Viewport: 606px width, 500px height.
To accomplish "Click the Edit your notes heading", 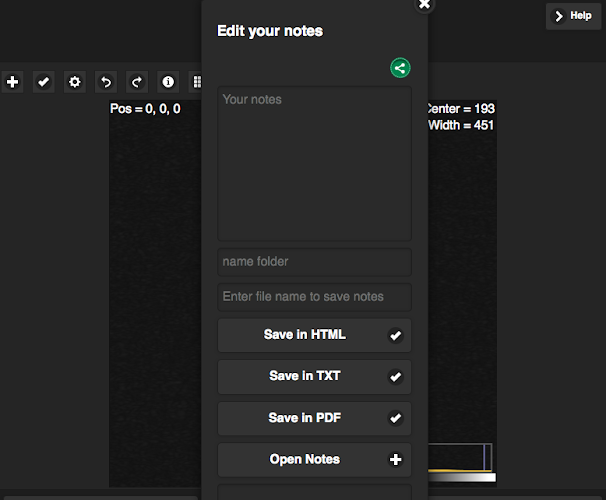I will (x=270, y=31).
